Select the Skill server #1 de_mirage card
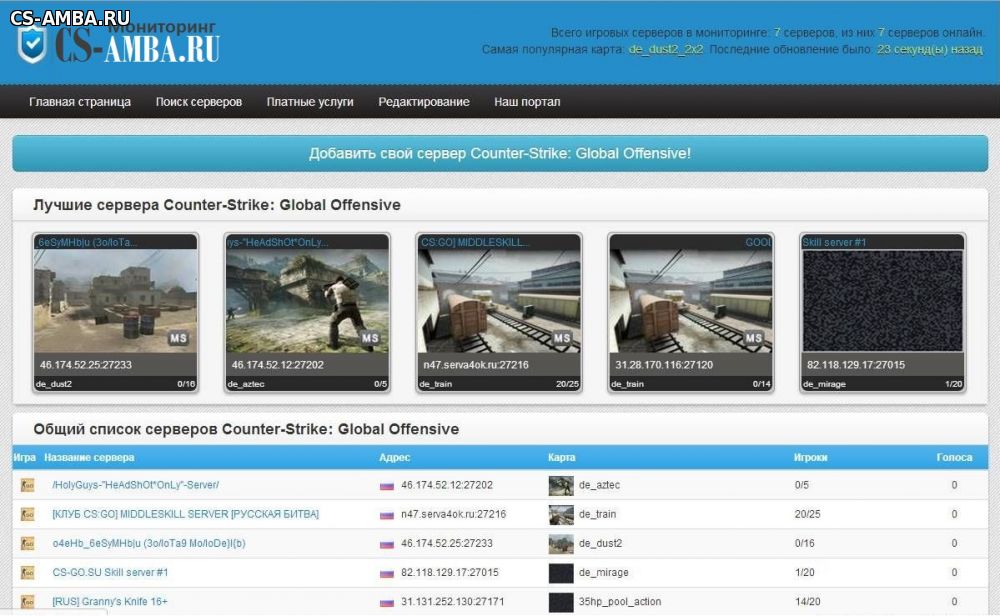1000x616 pixels. (883, 312)
